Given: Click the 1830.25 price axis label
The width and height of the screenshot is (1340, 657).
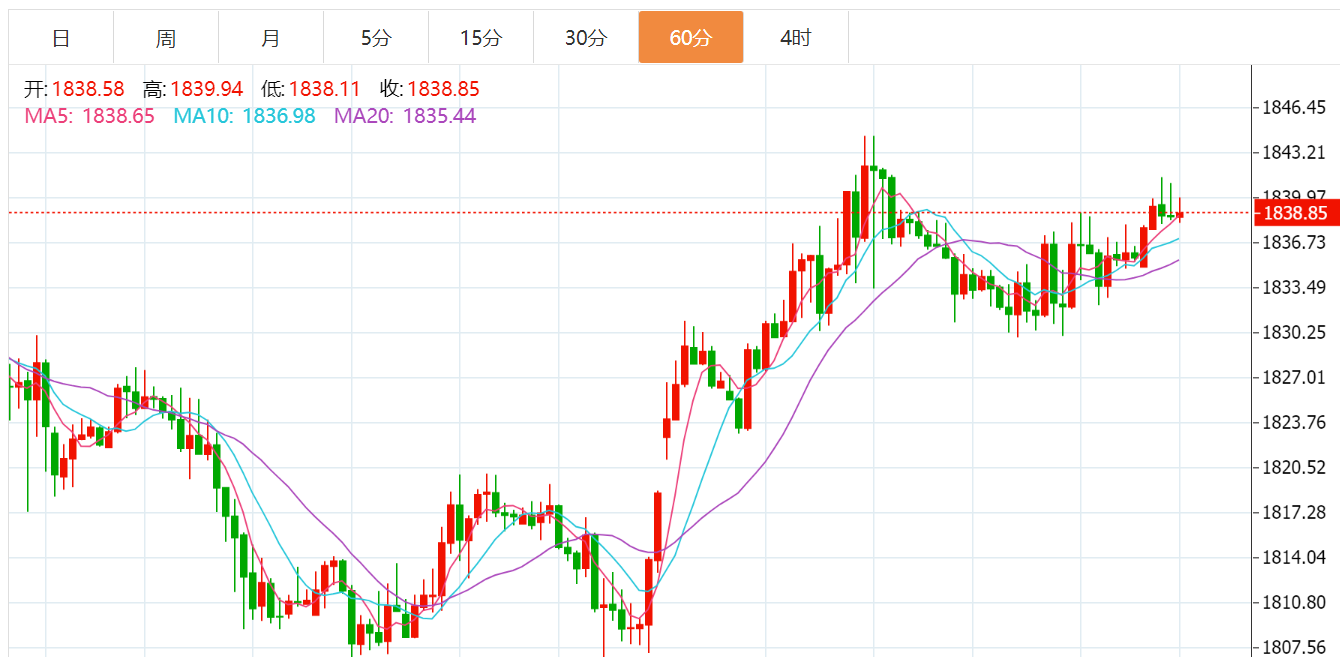Looking at the screenshot, I should click(1294, 332).
